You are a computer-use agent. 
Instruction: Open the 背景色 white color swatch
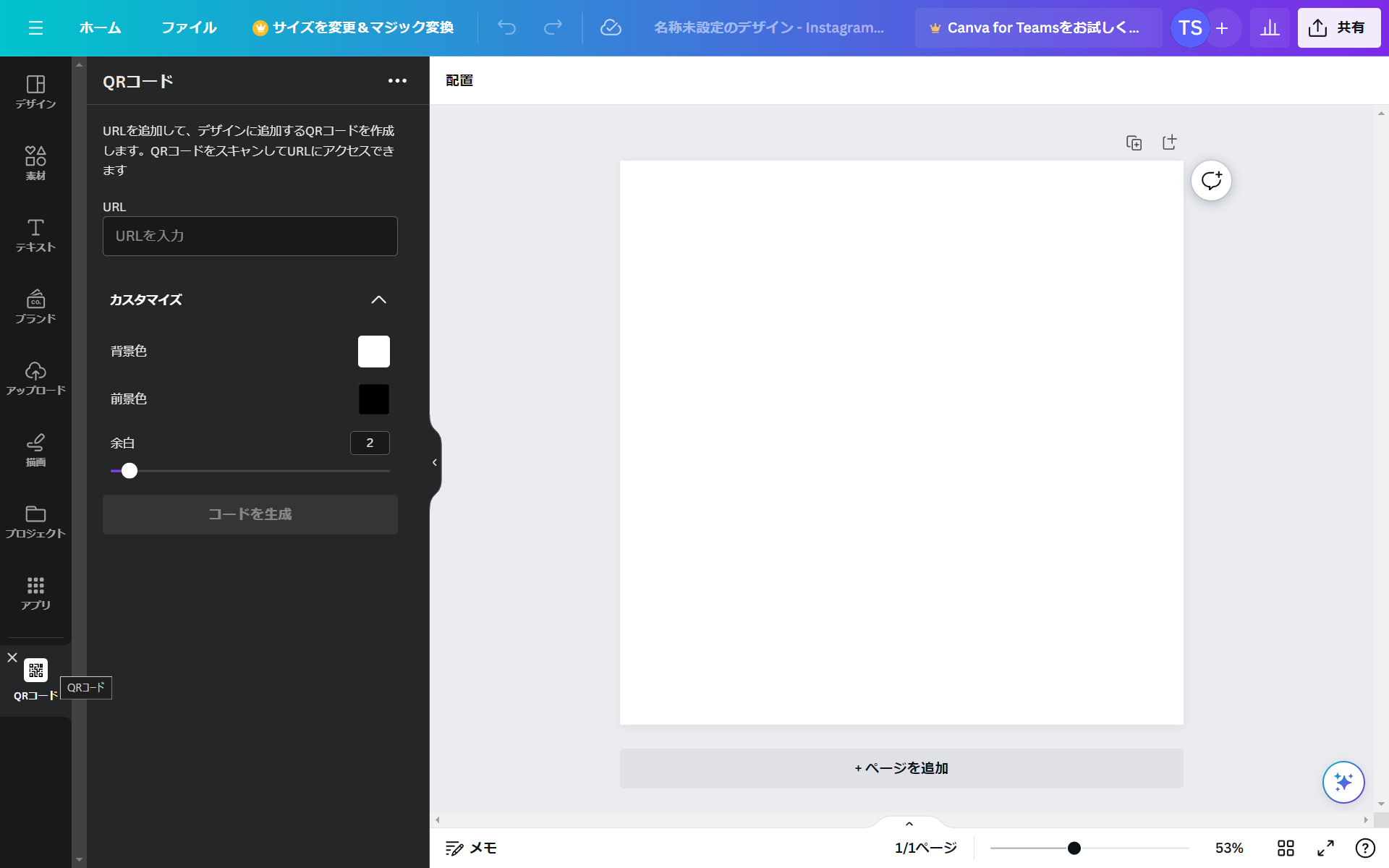[374, 352]
